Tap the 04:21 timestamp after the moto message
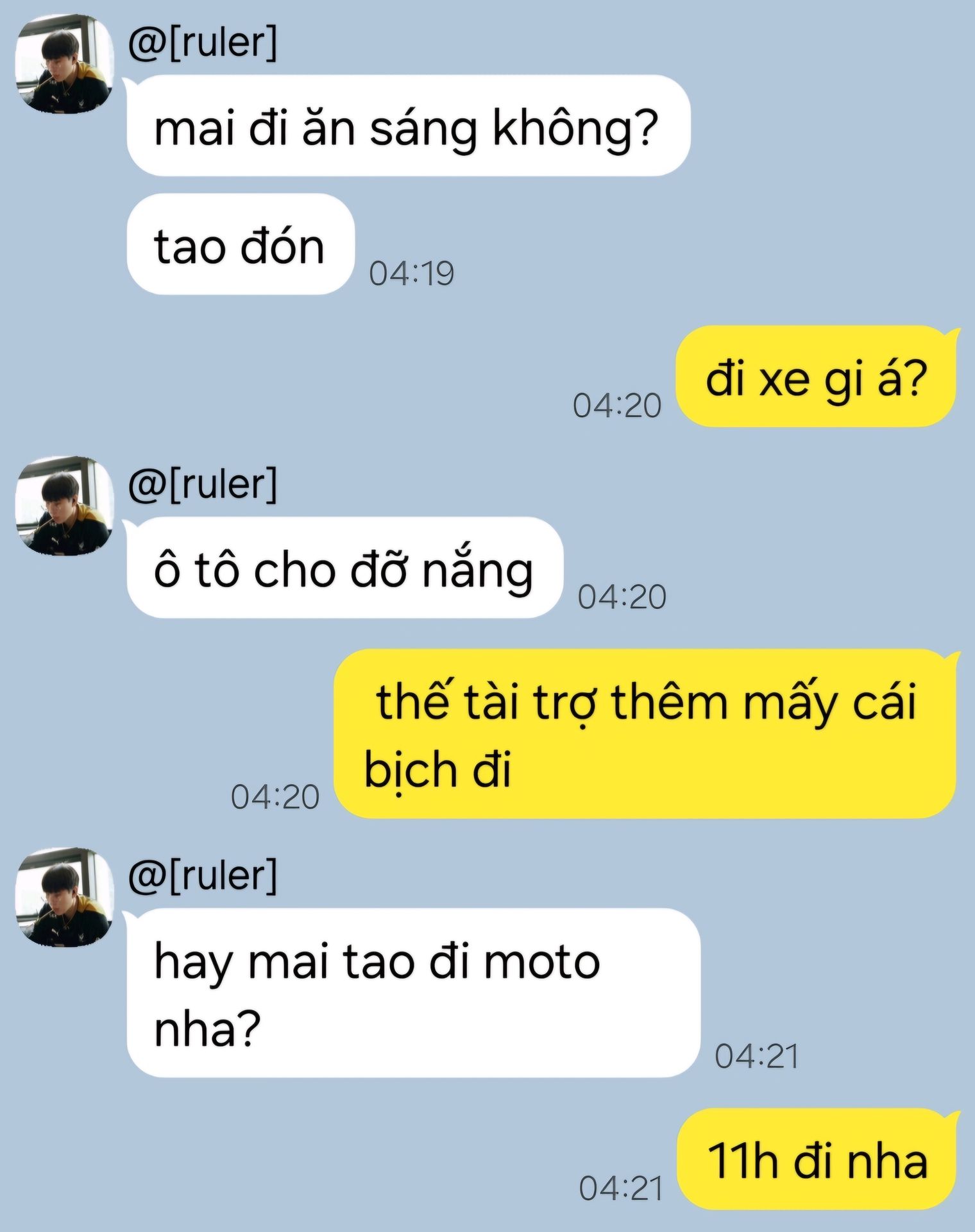 (x=757, y=1056)
